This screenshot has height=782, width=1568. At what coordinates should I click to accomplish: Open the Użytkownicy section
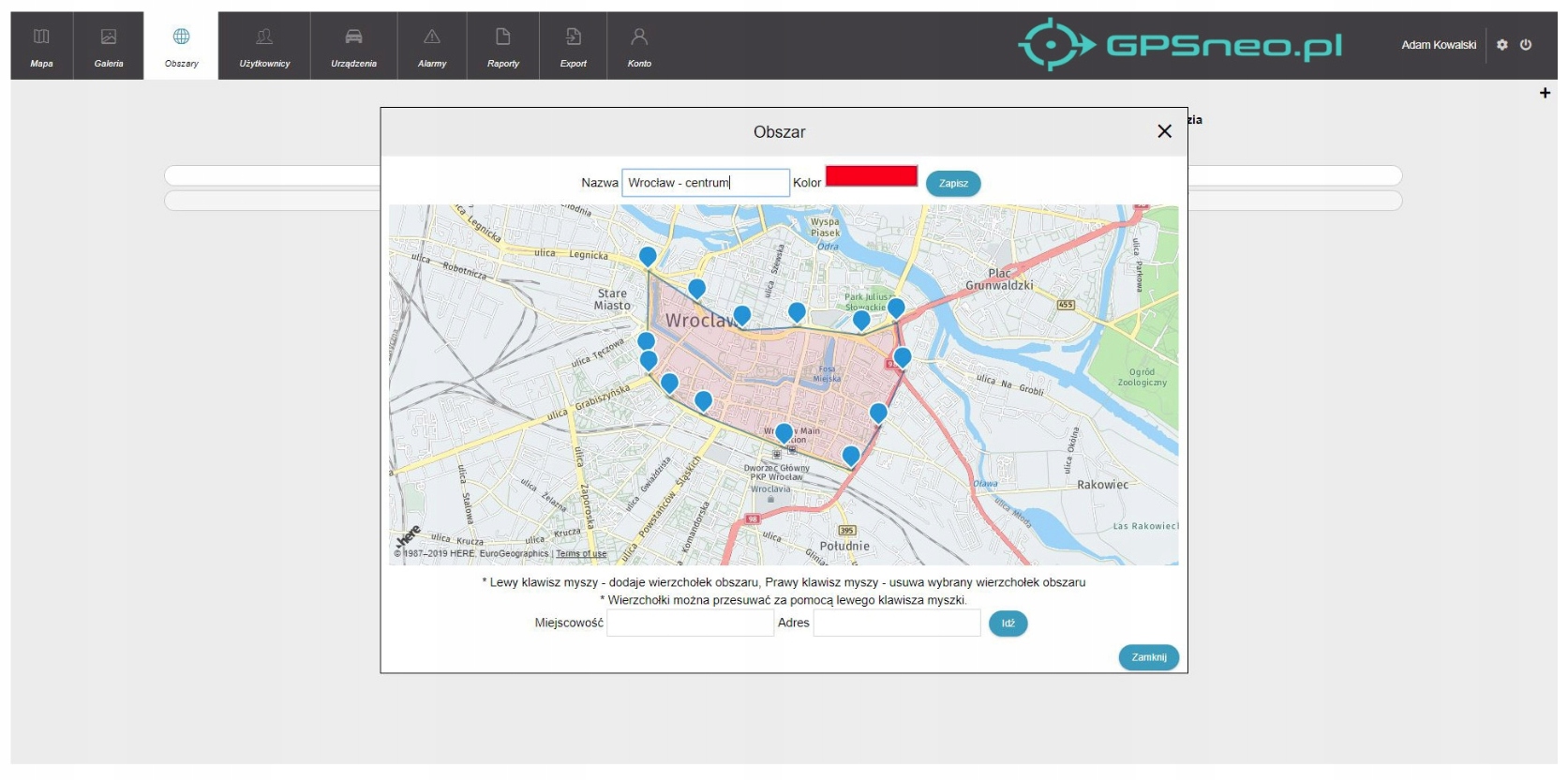[264, 46]
